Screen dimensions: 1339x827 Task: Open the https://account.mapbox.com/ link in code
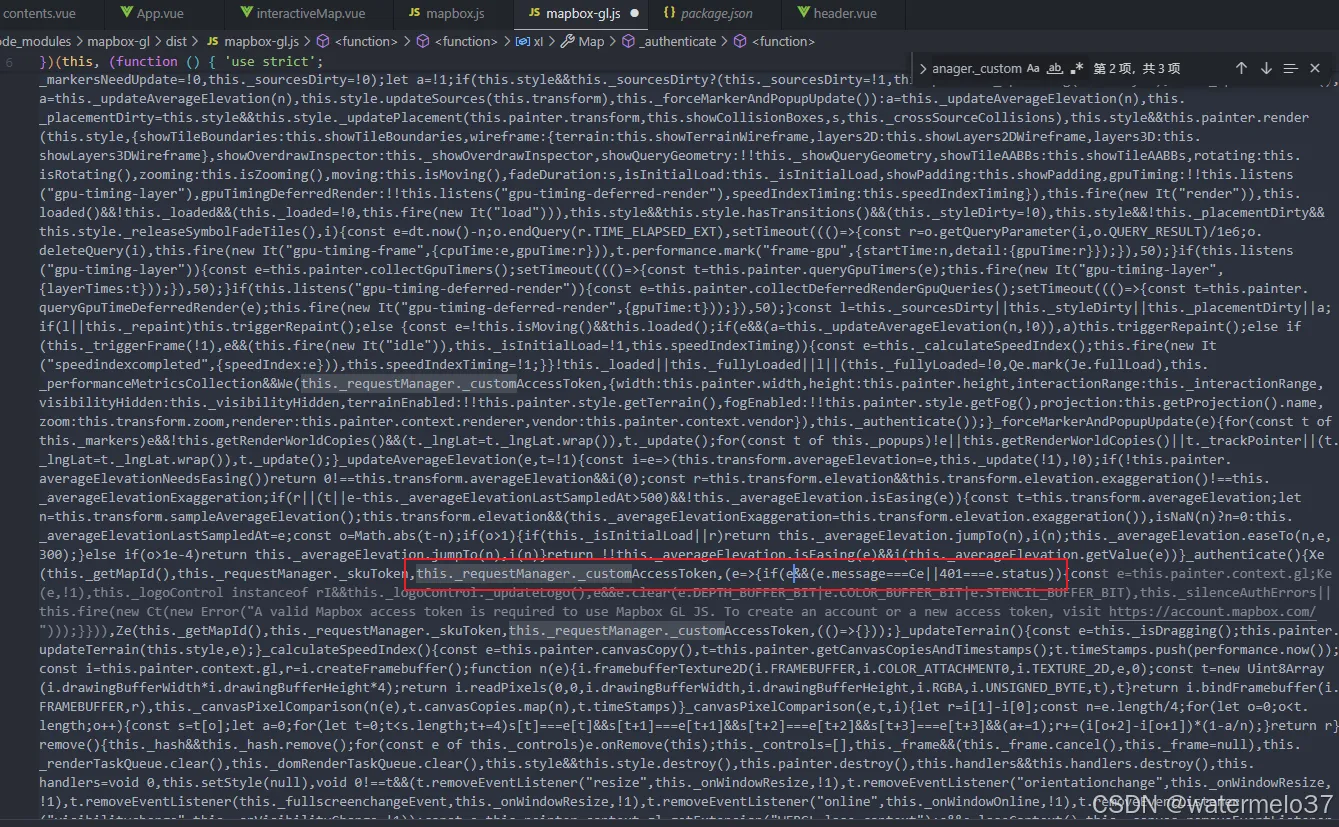pos(1212,611)
